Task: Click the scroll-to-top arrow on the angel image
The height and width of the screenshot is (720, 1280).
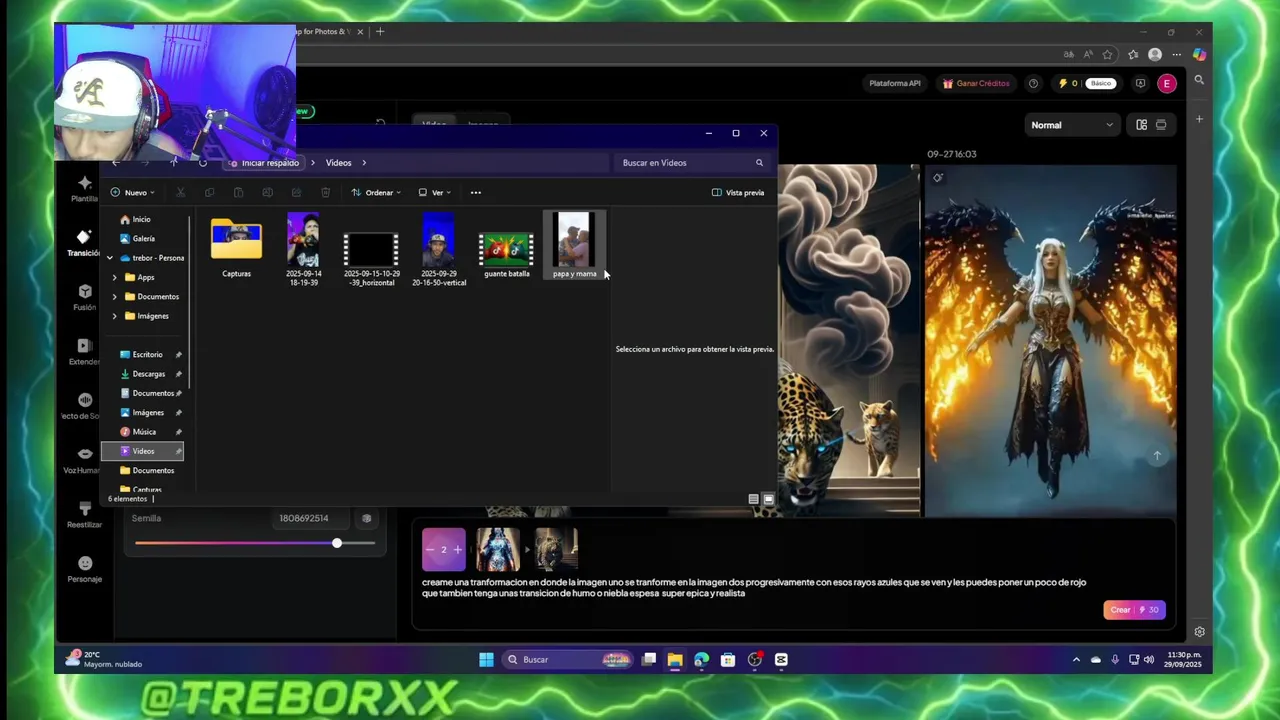Action: click(1157, 455)
